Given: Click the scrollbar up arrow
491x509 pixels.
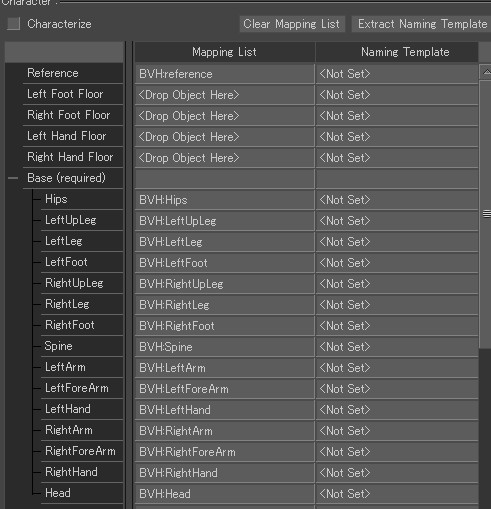Looking at the screenshot, I should coord(486,72).
